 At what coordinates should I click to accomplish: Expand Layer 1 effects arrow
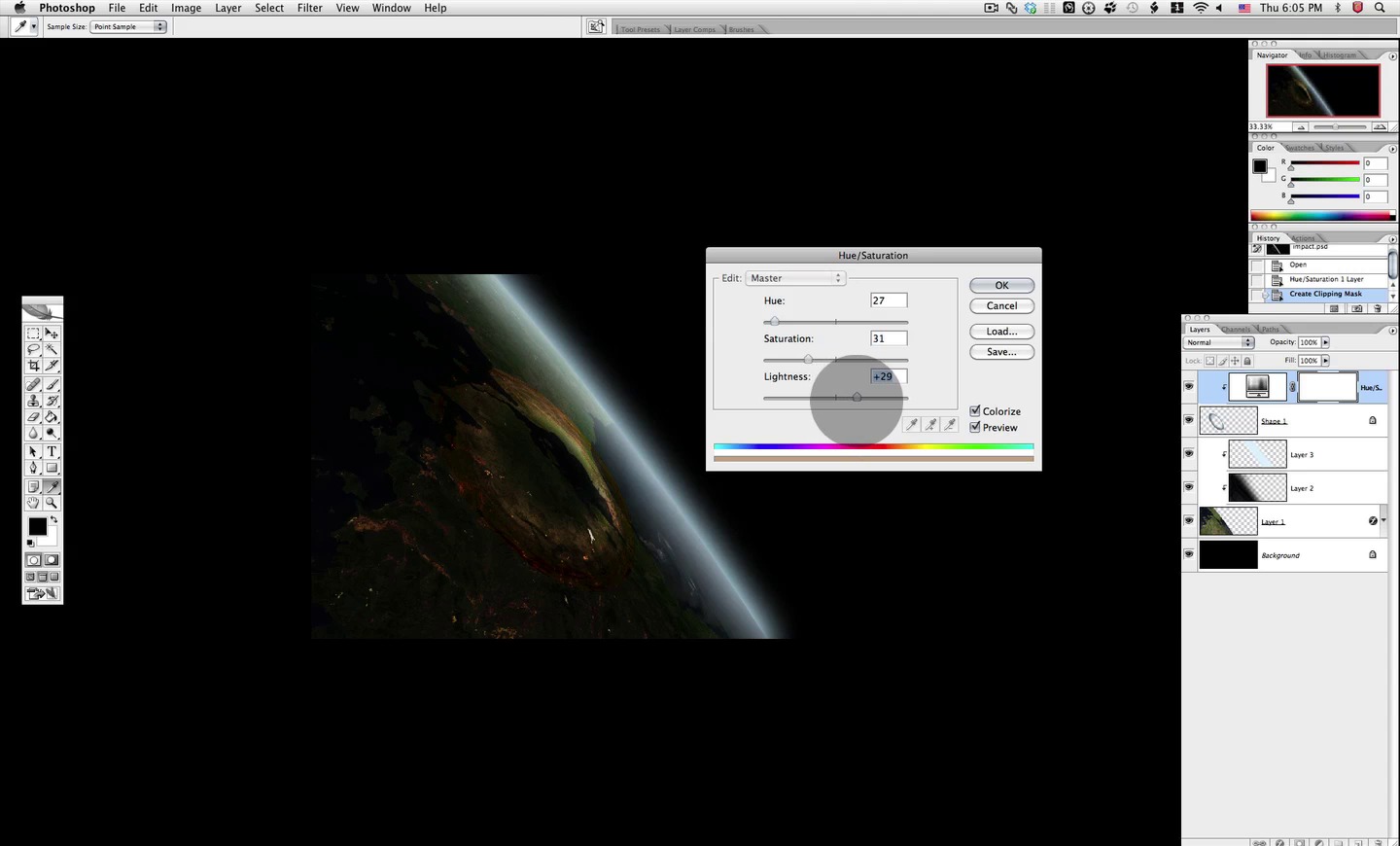tap(1383, 520)
